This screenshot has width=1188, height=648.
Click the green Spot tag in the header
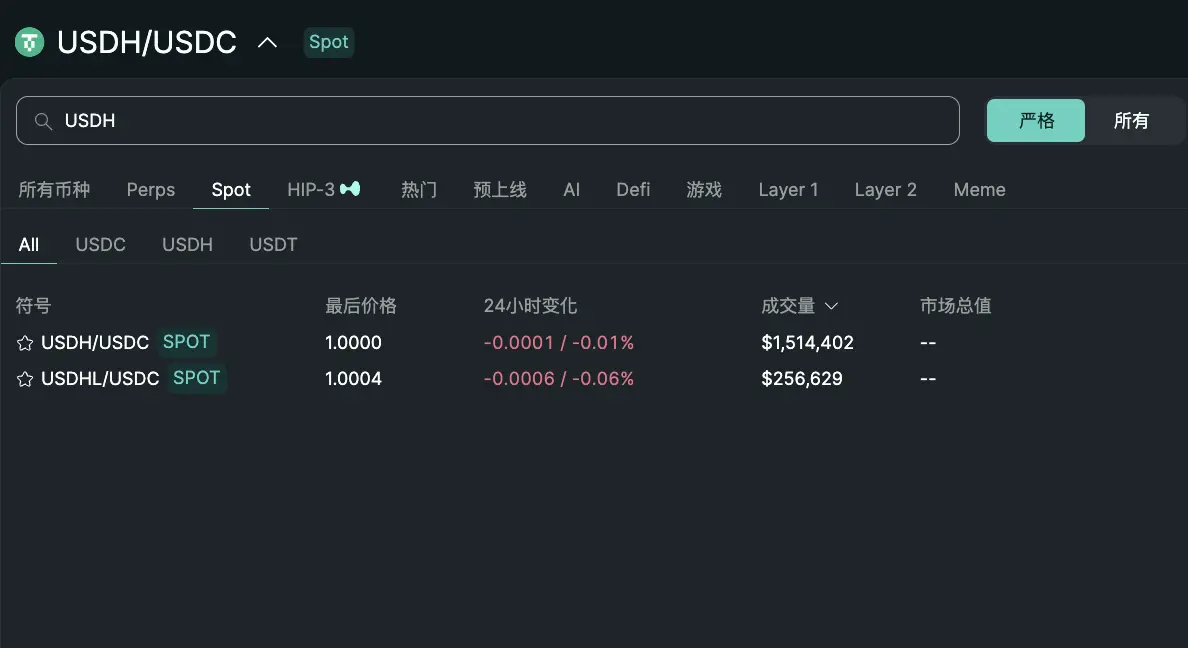point(328,42)
